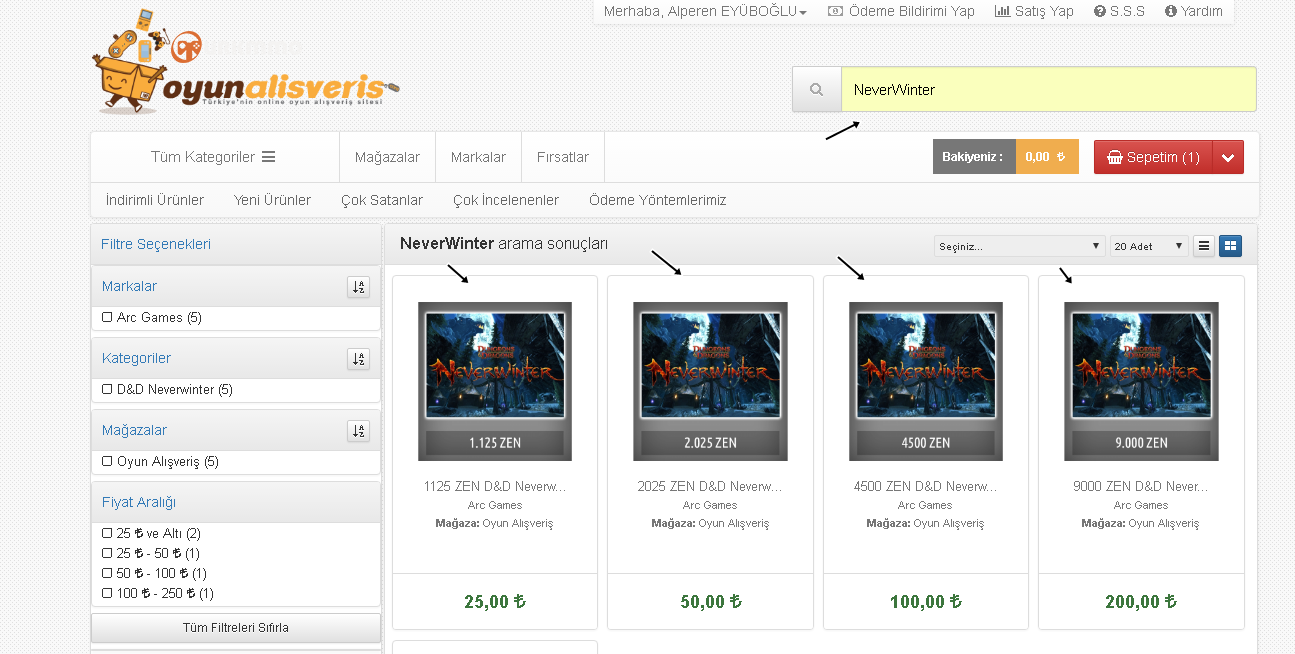Check the 50 ₺ - 100 ₺ price filter
1295x654 pixels.
(107, 573)
